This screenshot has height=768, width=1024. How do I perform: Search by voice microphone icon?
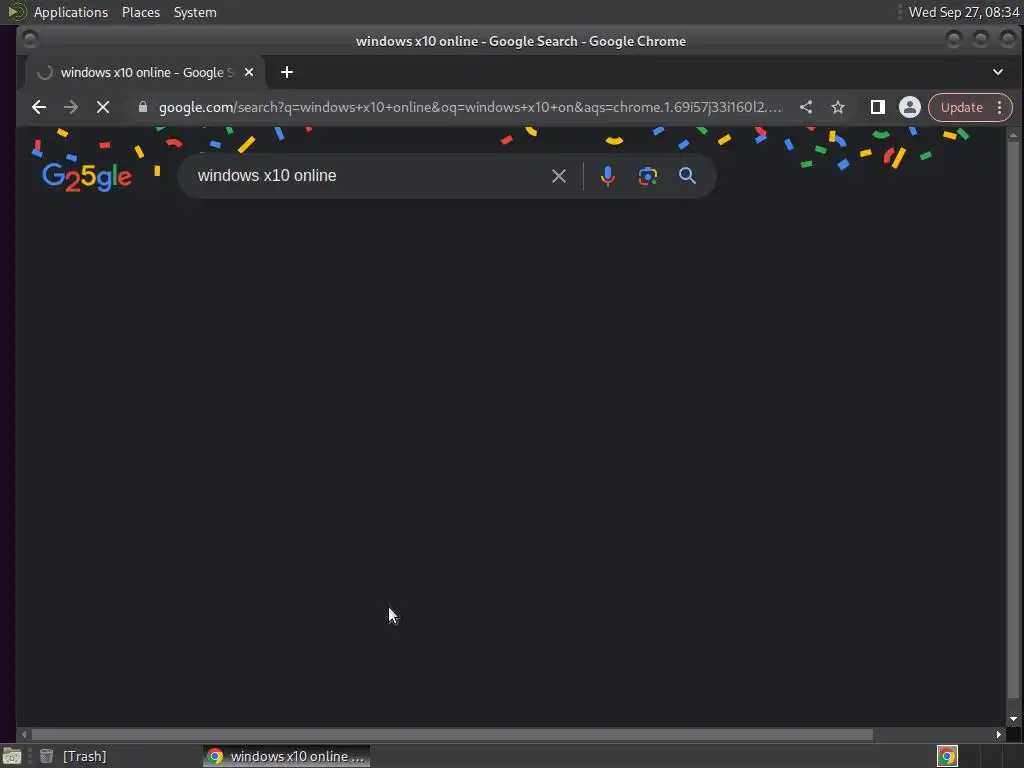coord(607,176)
